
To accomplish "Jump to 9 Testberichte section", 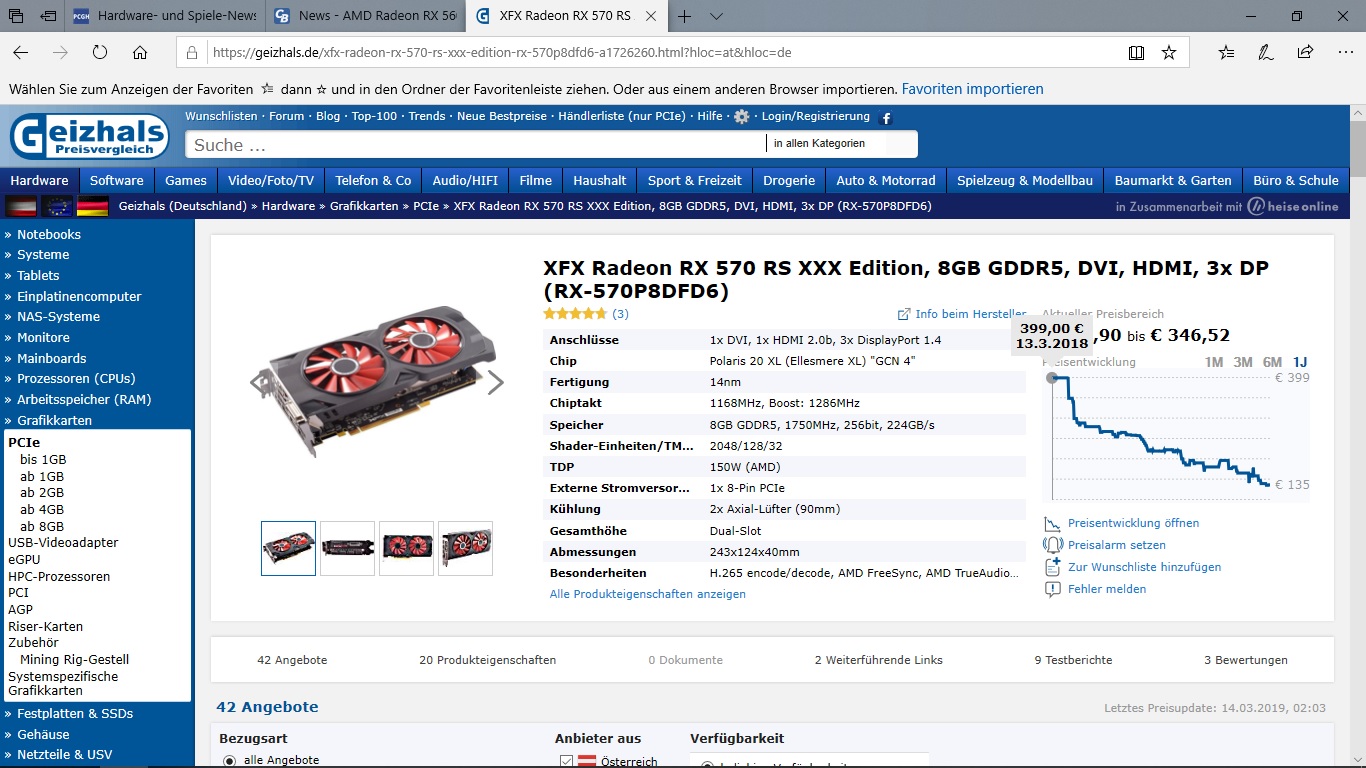I will pos(1073,660).
